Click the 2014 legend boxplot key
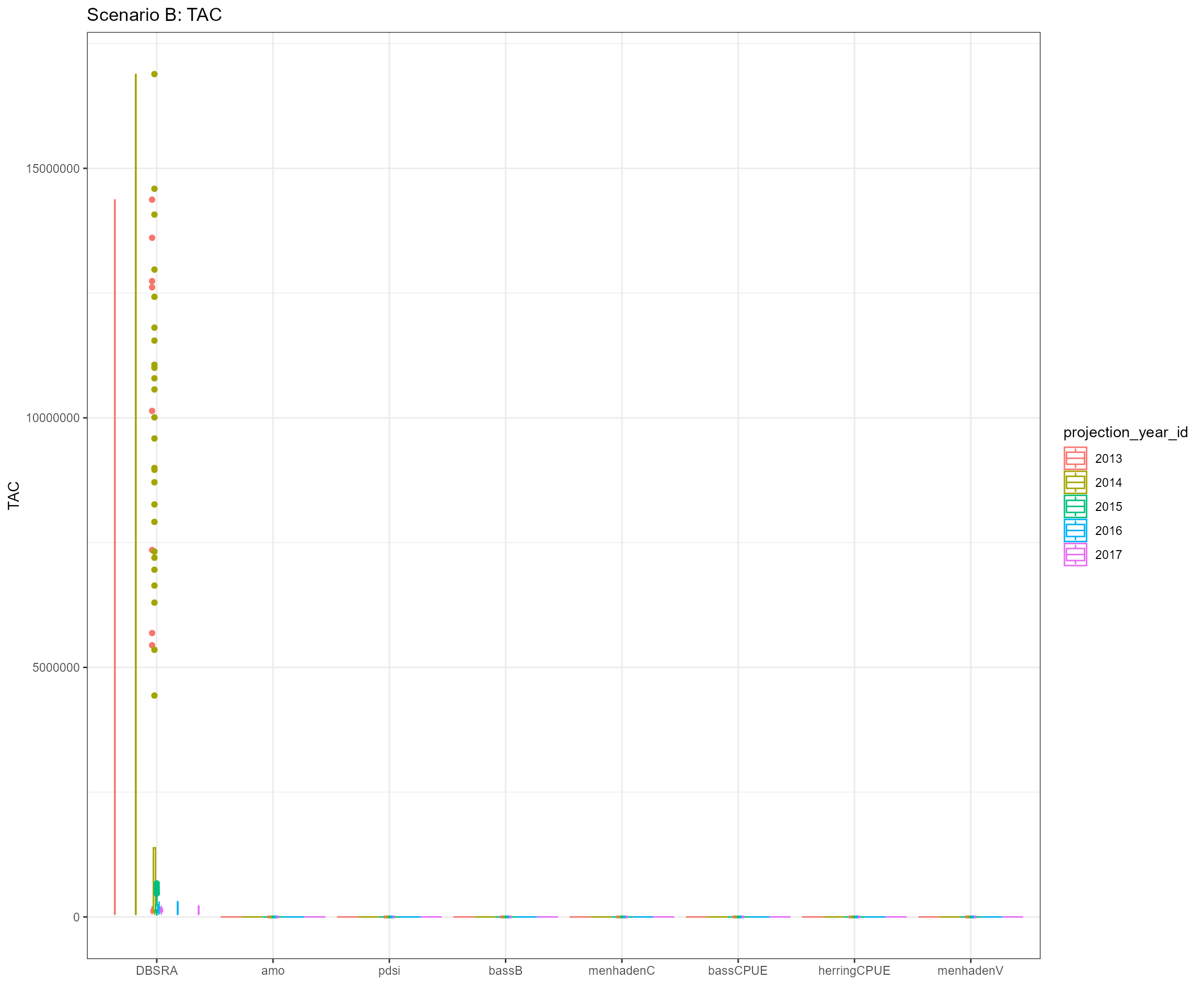 coord(1075,483)
